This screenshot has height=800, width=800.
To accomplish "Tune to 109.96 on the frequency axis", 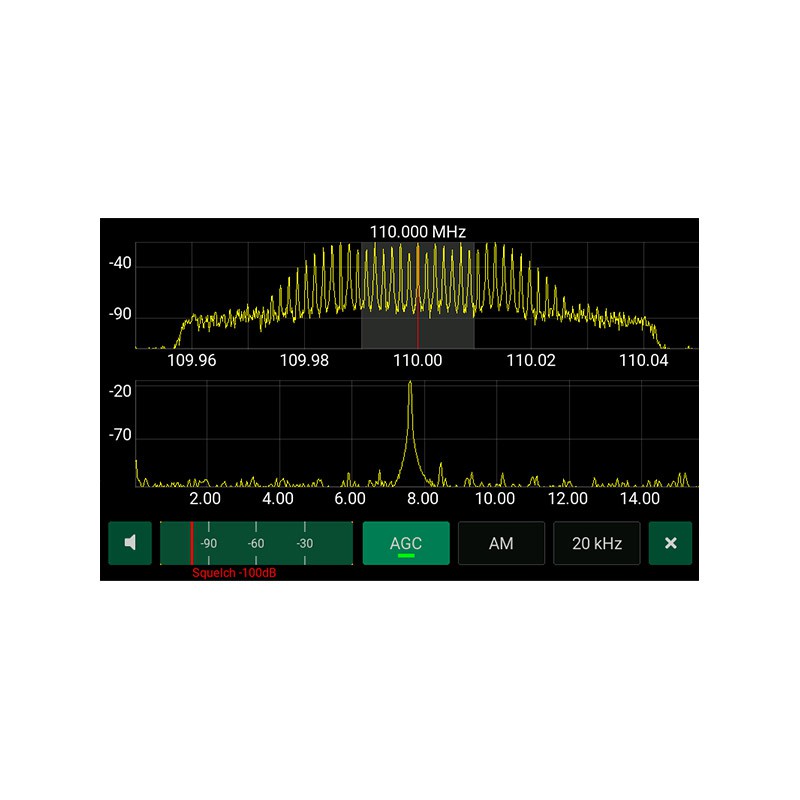I will pos(191,360).
